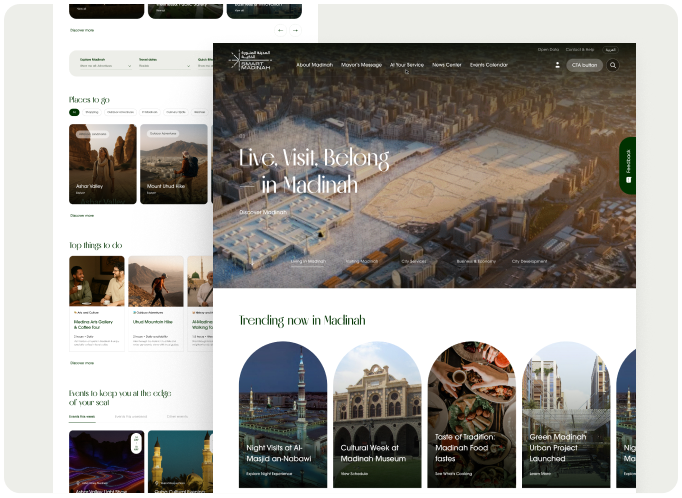Switch language via the Arabic pill button

(611, 50)
